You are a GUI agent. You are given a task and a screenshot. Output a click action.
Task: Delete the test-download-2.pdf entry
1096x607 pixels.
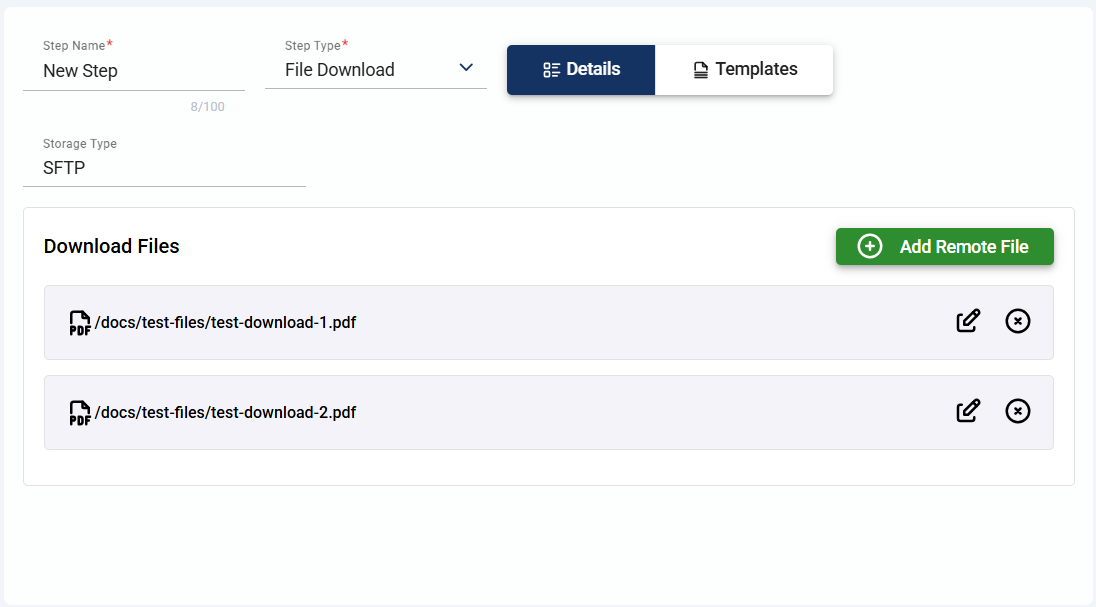pyautogui.click(x=1017, y=411)
